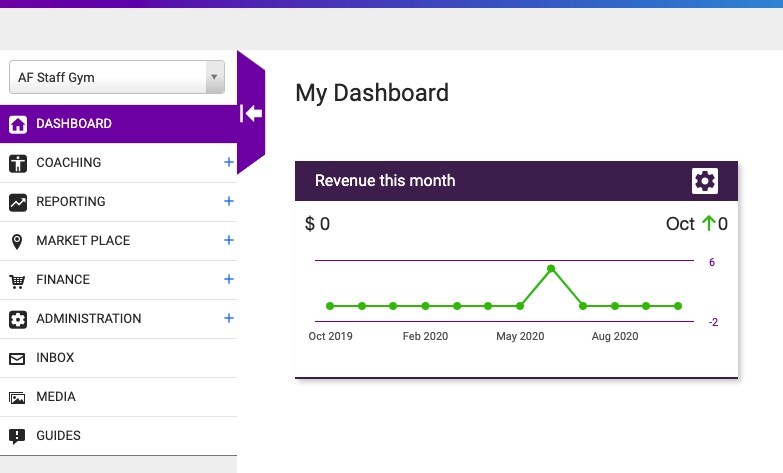
Task: Go to the GUIDES menu item
Action: [118, 436]
